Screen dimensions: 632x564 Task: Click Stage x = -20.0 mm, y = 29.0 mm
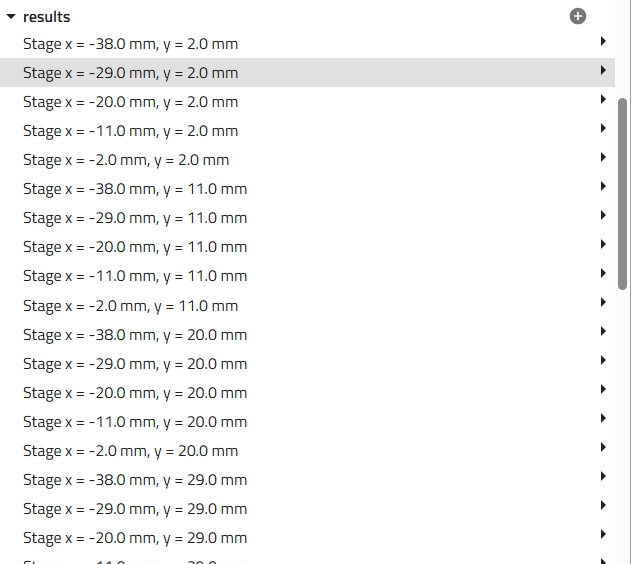(135, 538)
